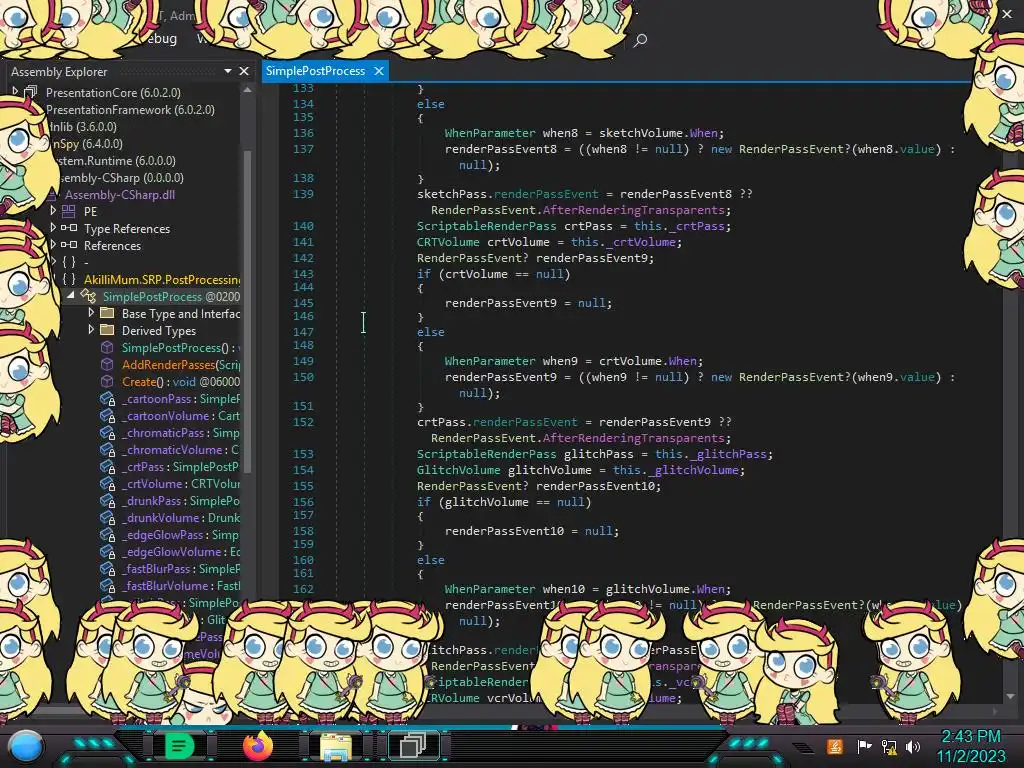Switch to the SimplePostProcess tab
This screenshot has height=768, width=1024.
tap(315, 71)
